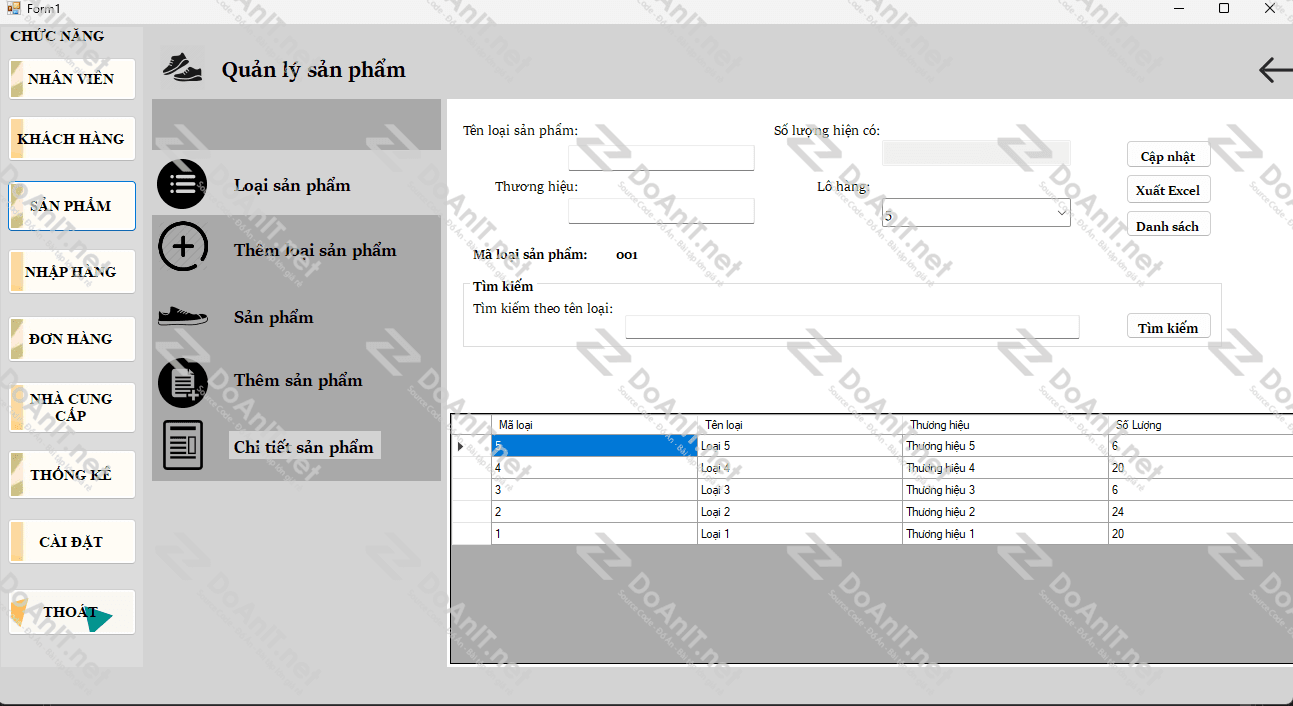Click the Tìm kiếm theo tên loại search box
This screenshot has width=1293, height=706.
tap(852, 327)
